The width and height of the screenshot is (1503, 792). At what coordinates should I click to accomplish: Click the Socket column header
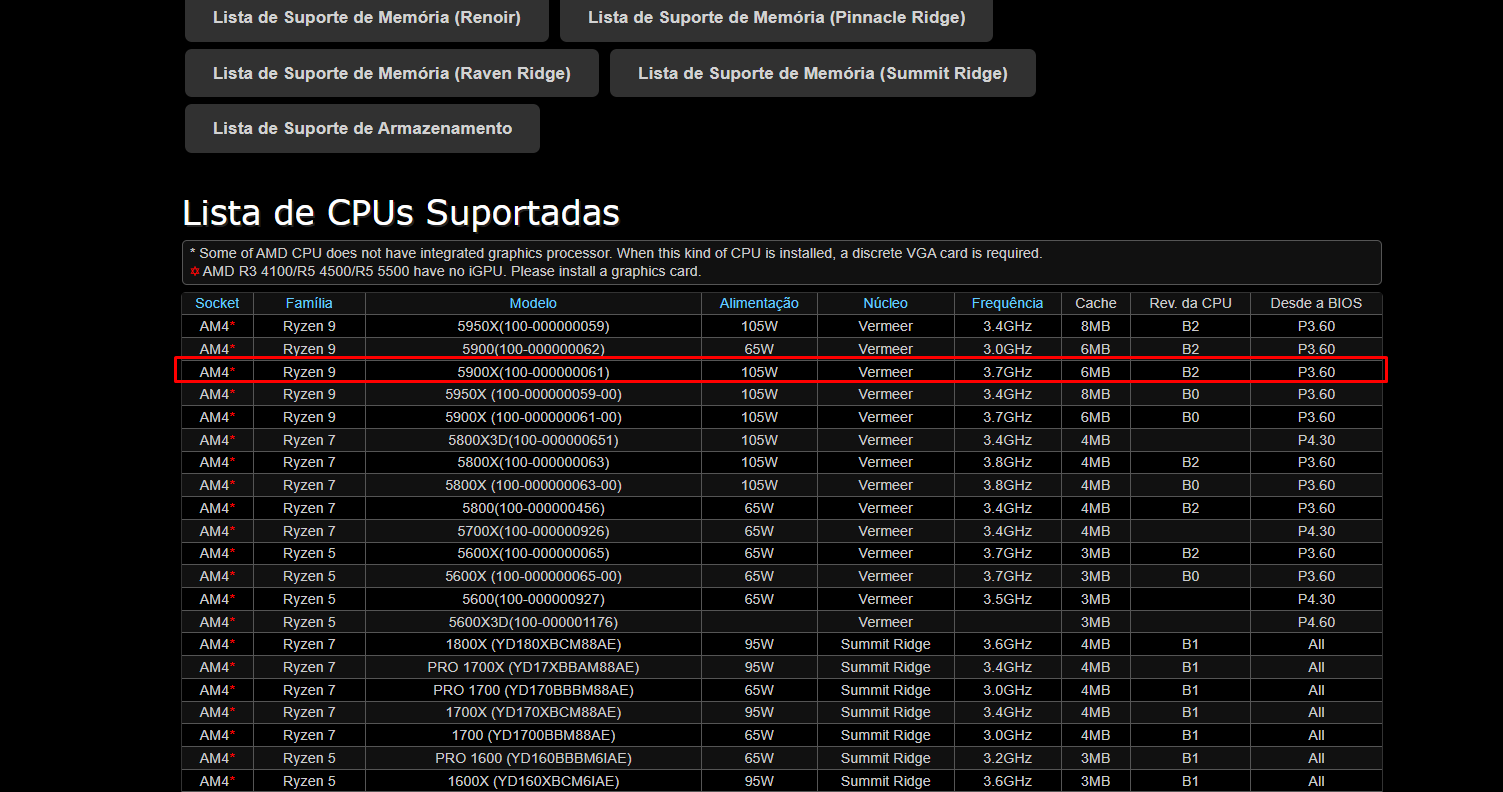(x=217, y=303)
